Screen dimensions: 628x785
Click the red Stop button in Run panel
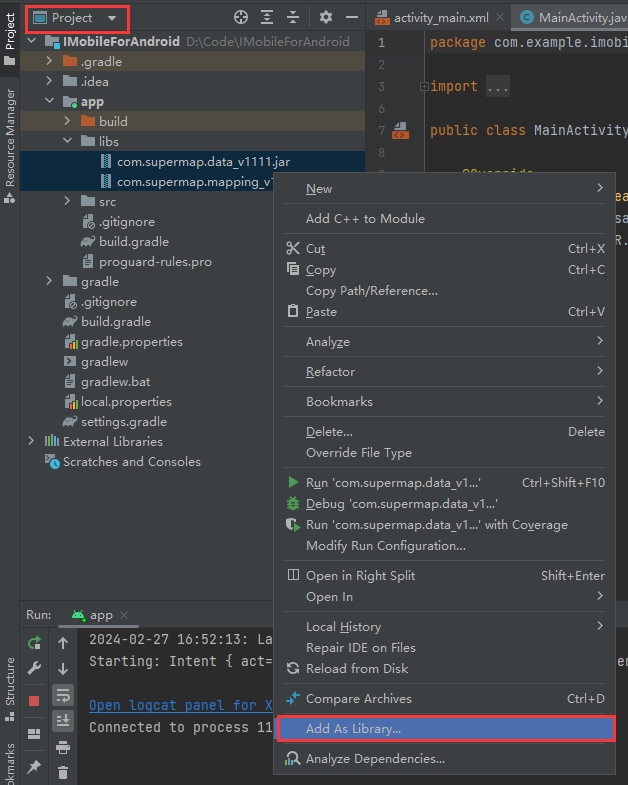(34, 700)
